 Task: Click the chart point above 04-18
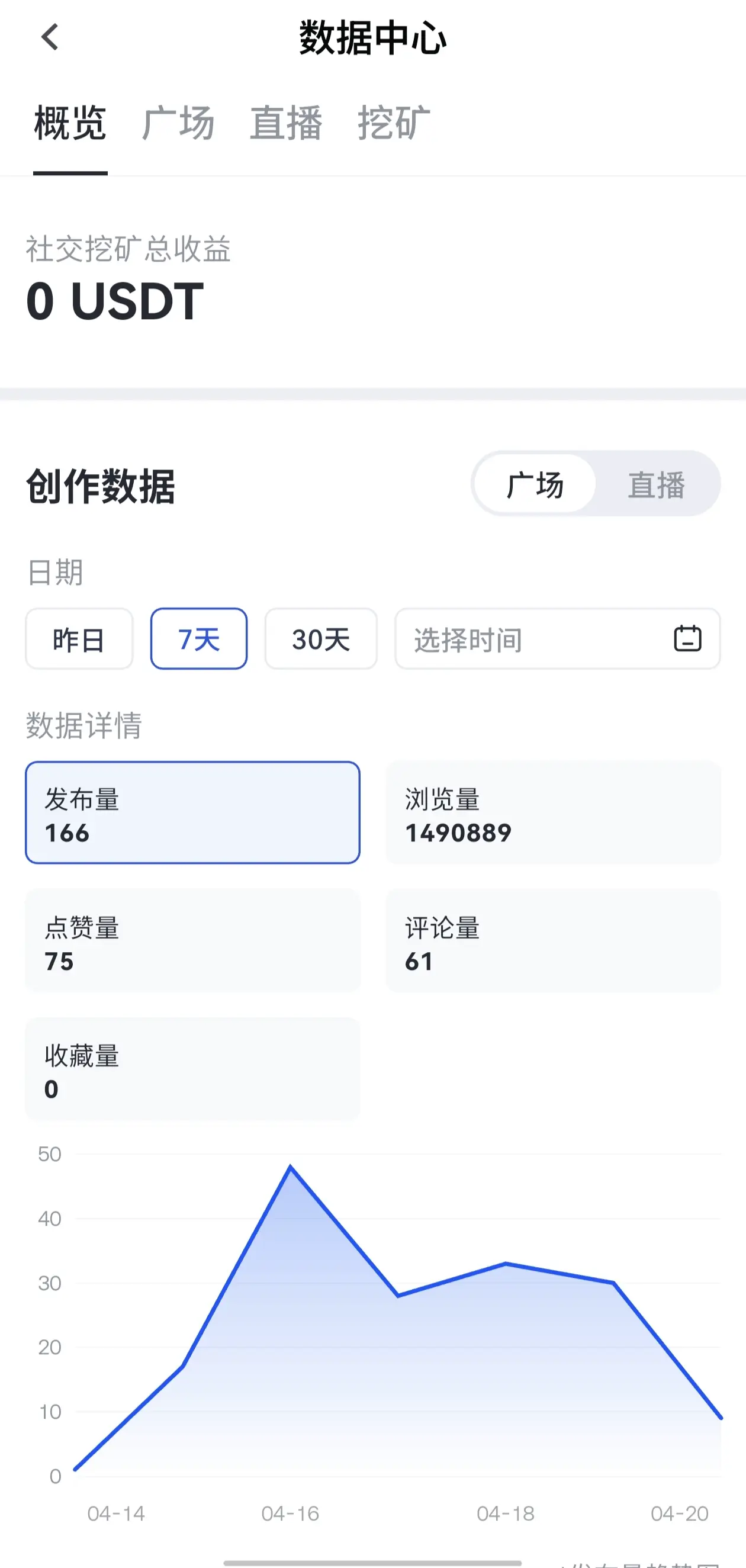click(506, 1264)
